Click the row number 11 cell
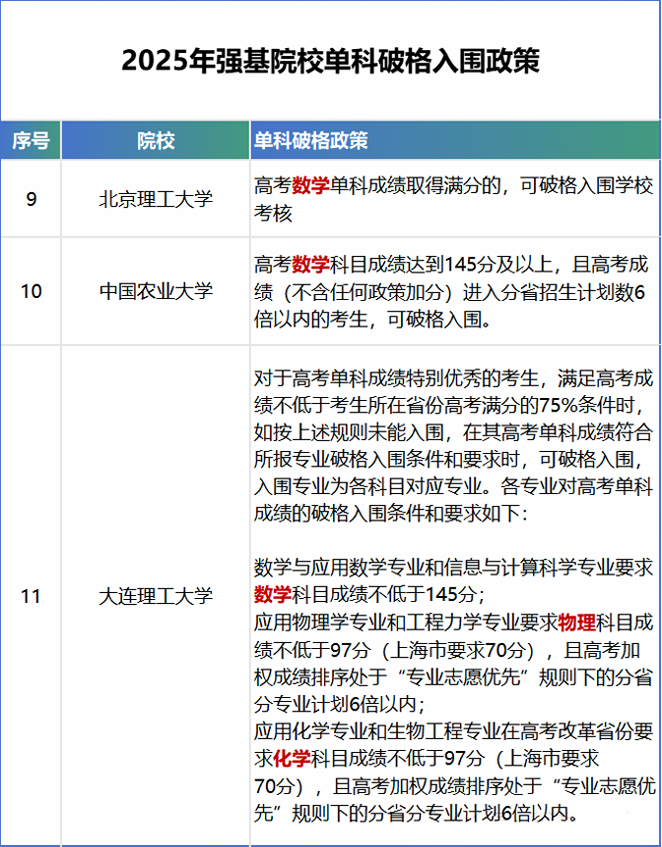This screenshot has height=847, width=662. [31, 596]
